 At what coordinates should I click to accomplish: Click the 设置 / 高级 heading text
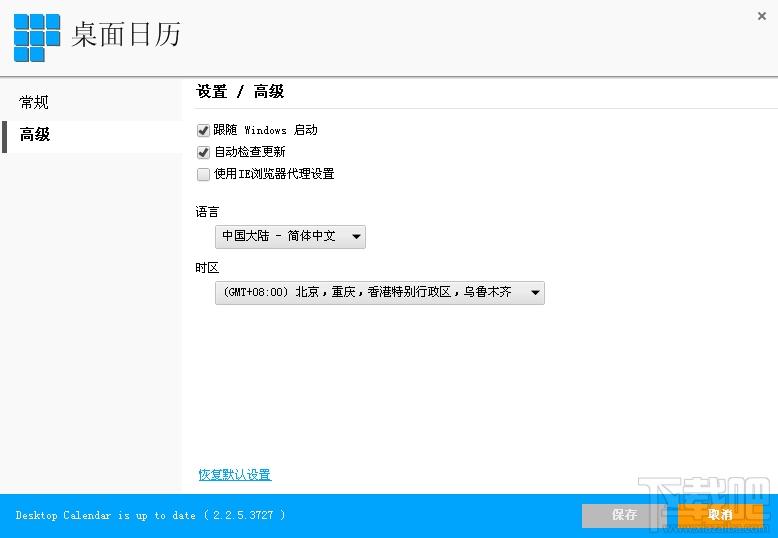(x=240, y=92)
